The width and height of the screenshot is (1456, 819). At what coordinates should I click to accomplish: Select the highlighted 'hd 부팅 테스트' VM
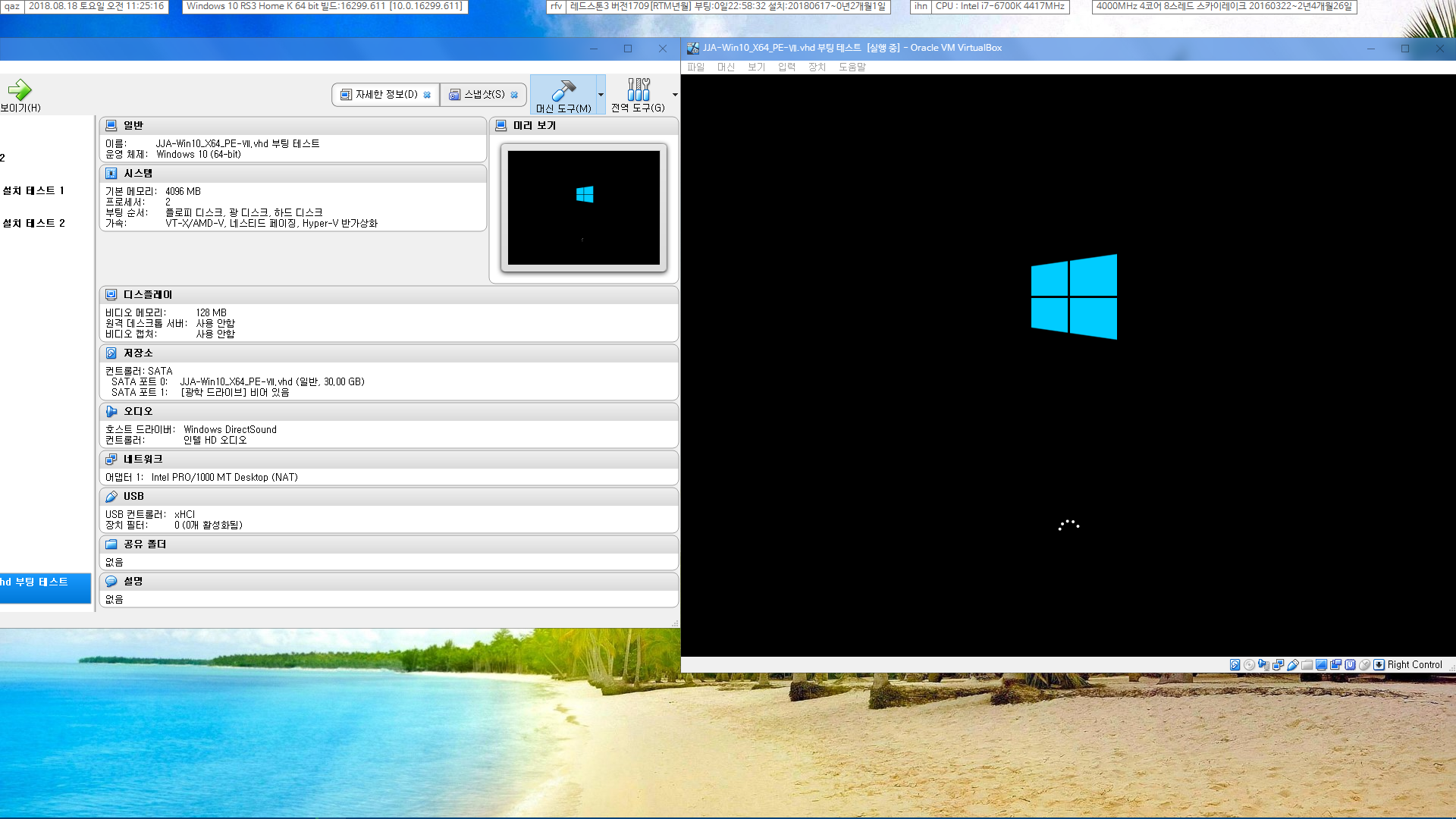point(45,588)
